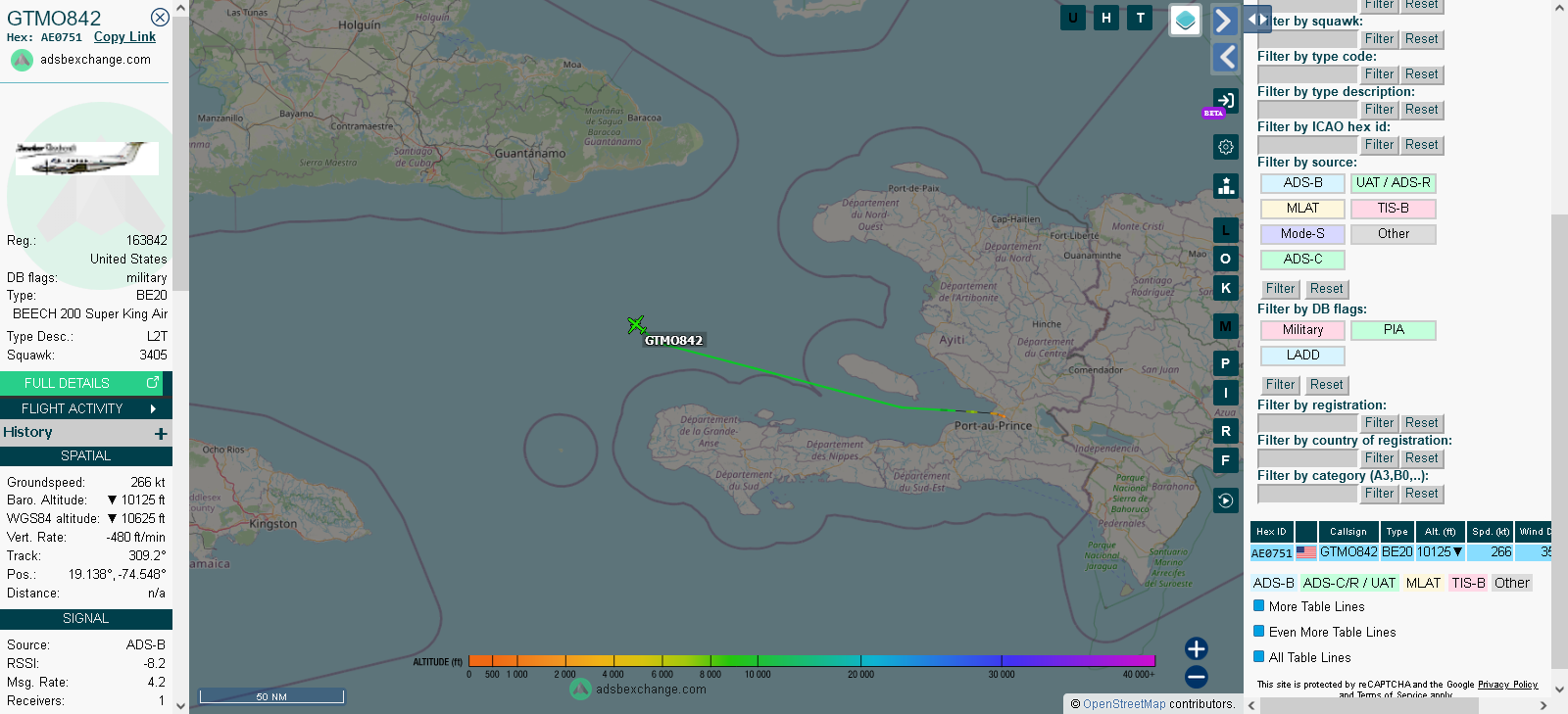
Task: Expand the FLIGHT ACTIVITY section
Action: coord(86,408)
